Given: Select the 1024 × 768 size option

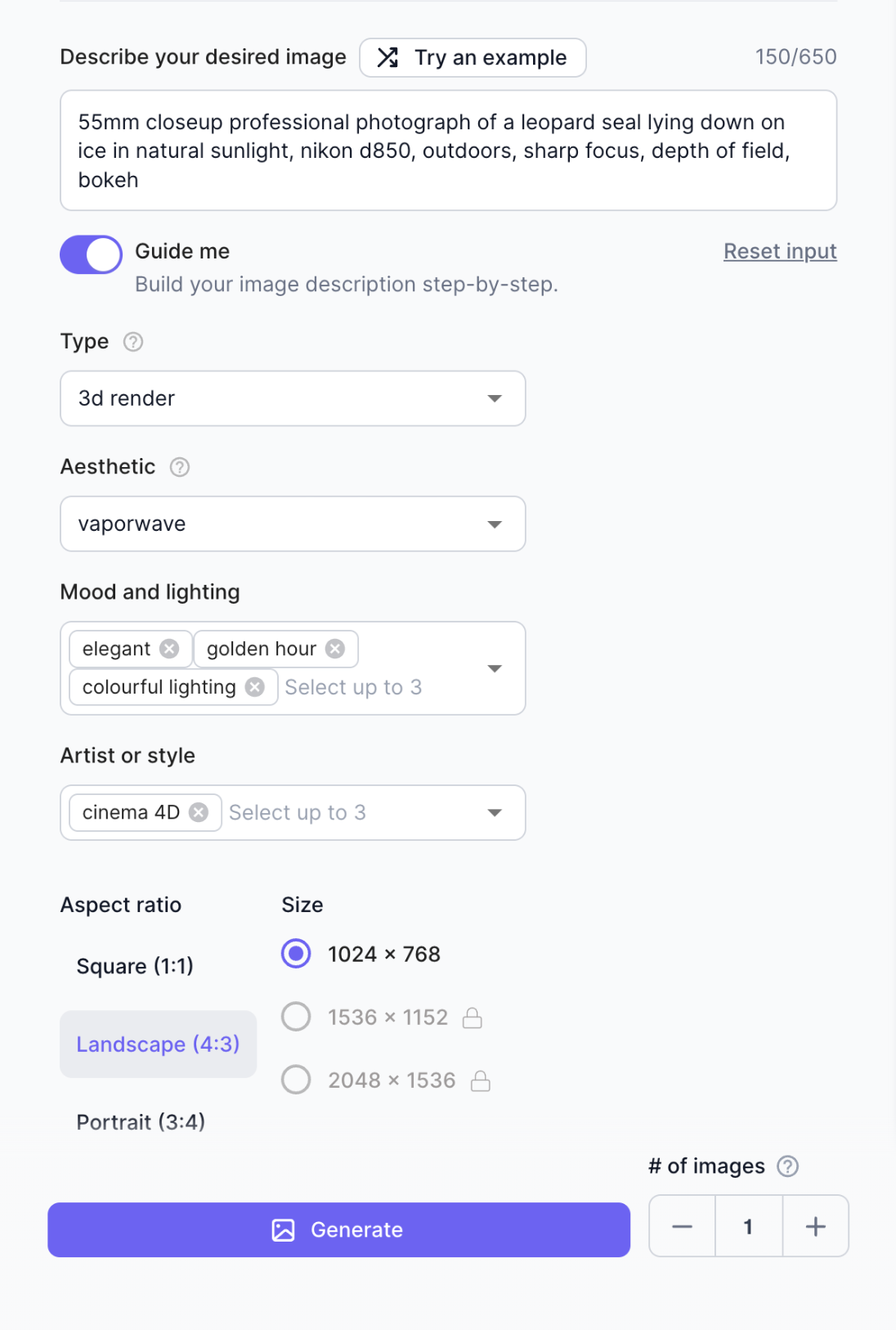Looking at the screenshot, I should pos(296,954).
